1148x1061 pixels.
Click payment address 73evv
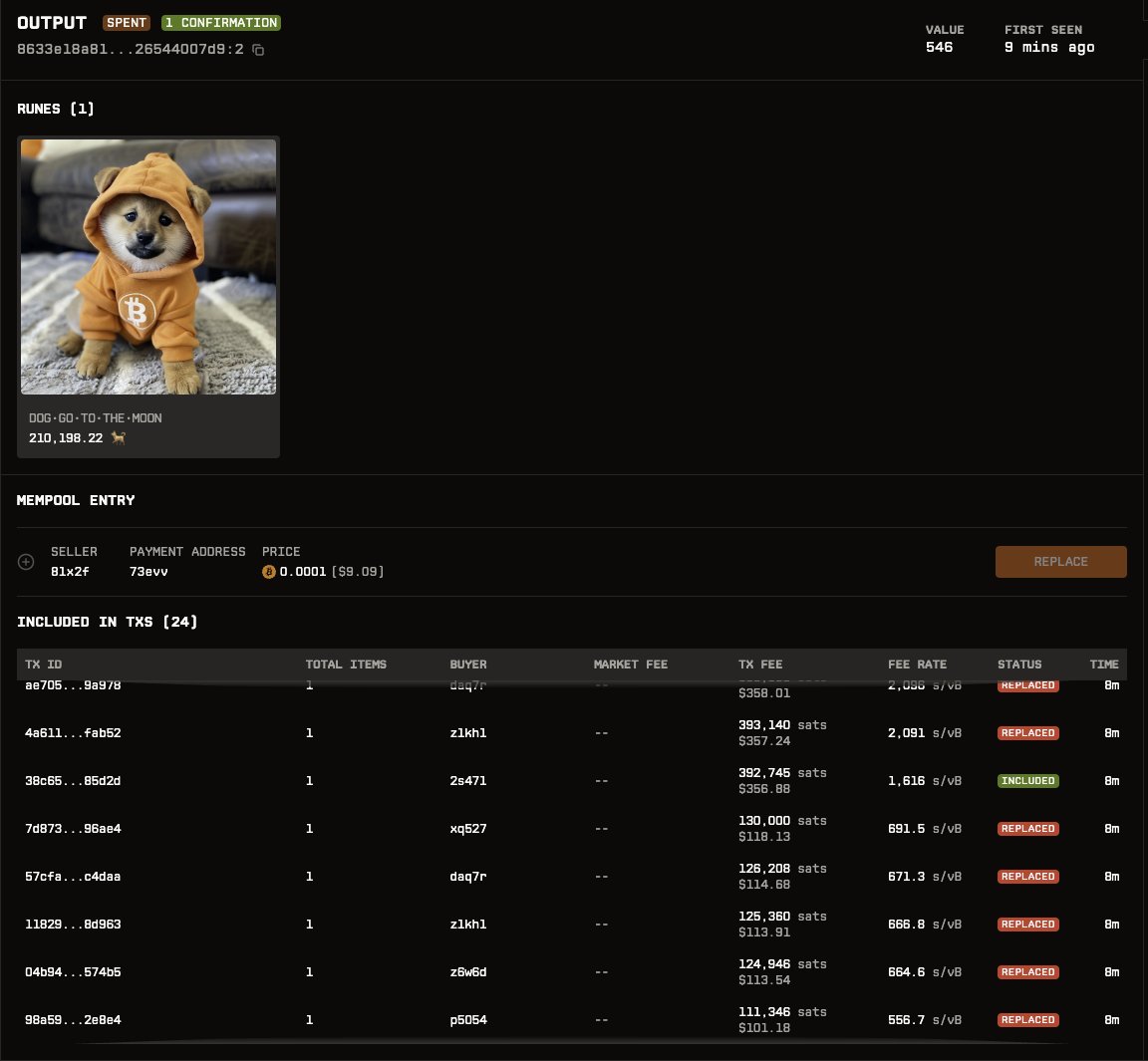[148, 572]
